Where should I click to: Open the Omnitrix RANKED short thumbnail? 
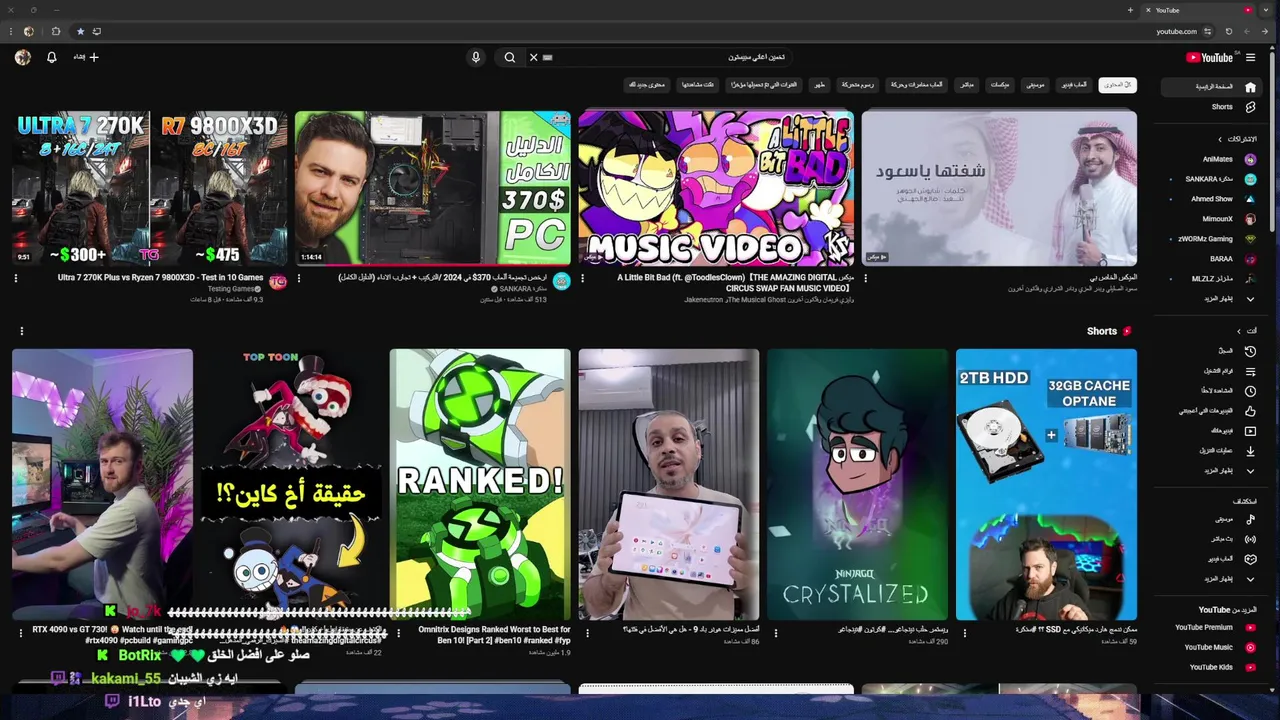click(x=480, y=484)
